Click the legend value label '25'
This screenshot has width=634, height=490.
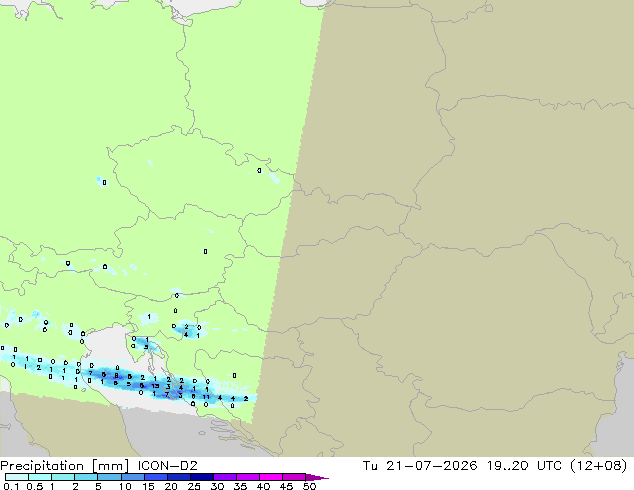coord(194,486)
